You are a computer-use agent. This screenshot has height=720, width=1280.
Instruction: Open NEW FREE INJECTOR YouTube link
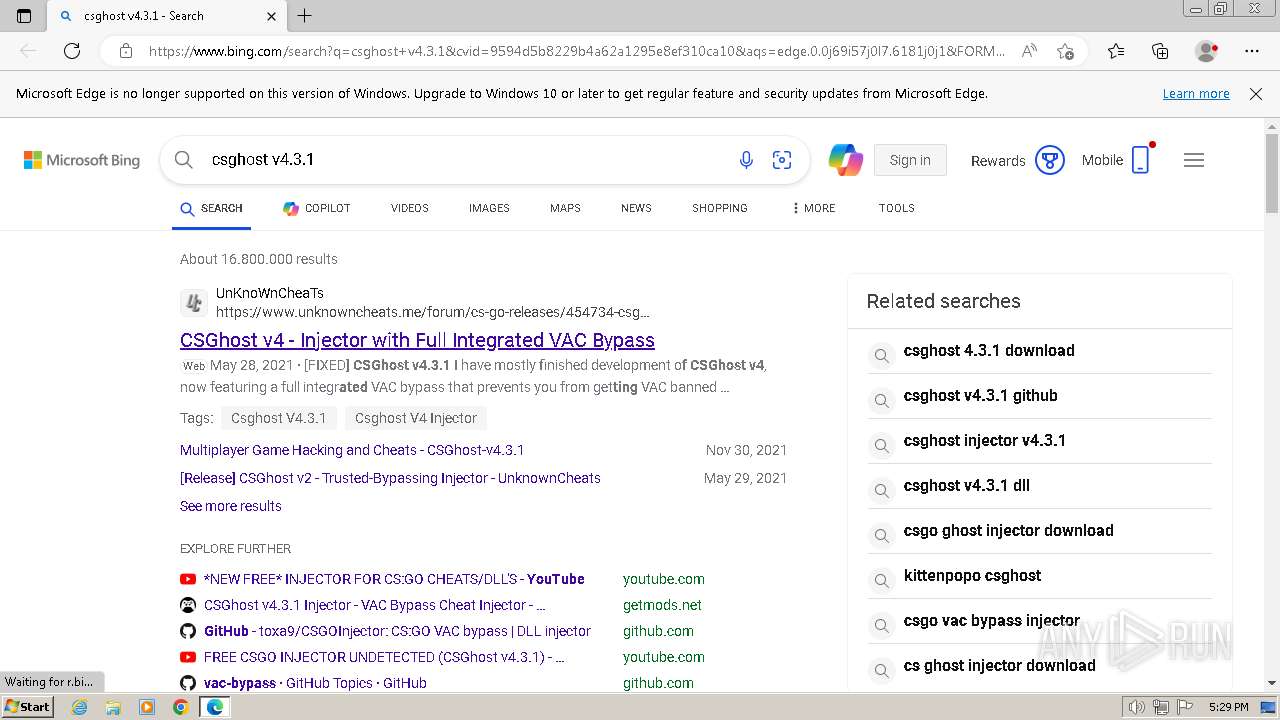click(394, 579)
